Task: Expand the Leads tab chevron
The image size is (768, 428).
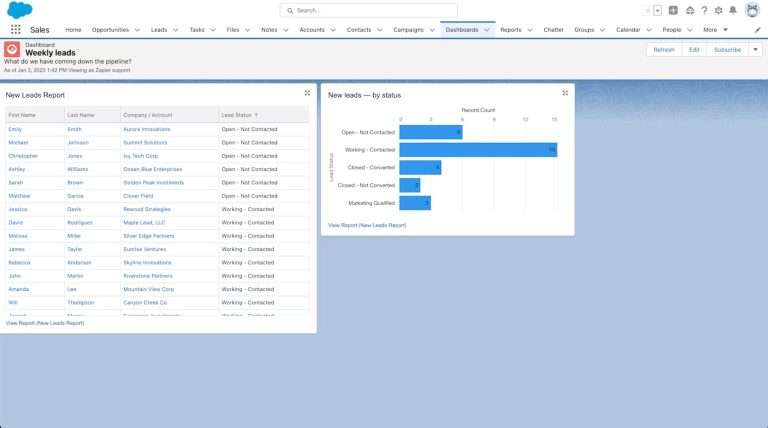Action: pos(175,30)
